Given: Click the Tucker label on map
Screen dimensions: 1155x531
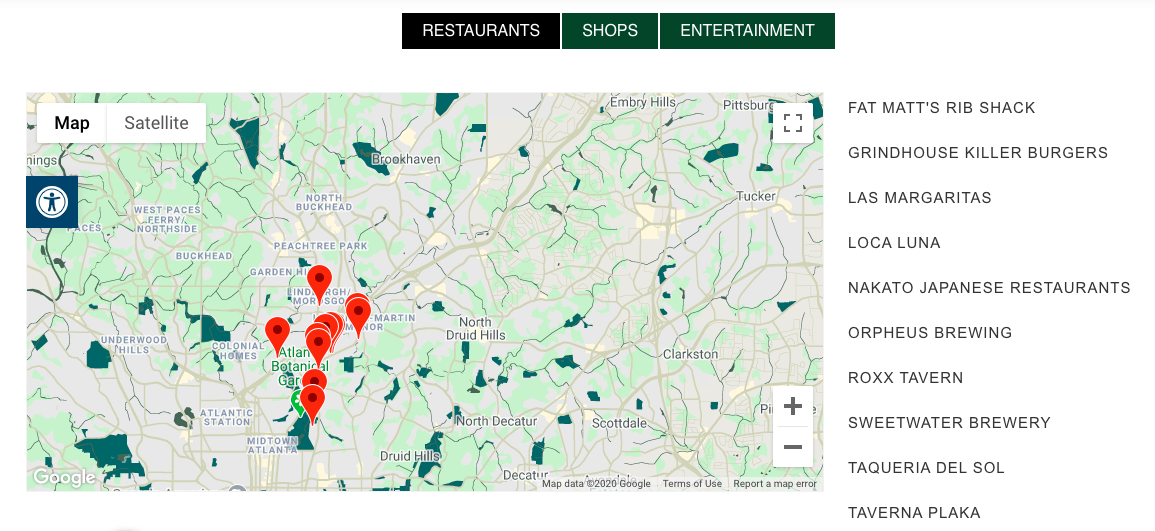Looking at the screenshot, I should (756, 197).
